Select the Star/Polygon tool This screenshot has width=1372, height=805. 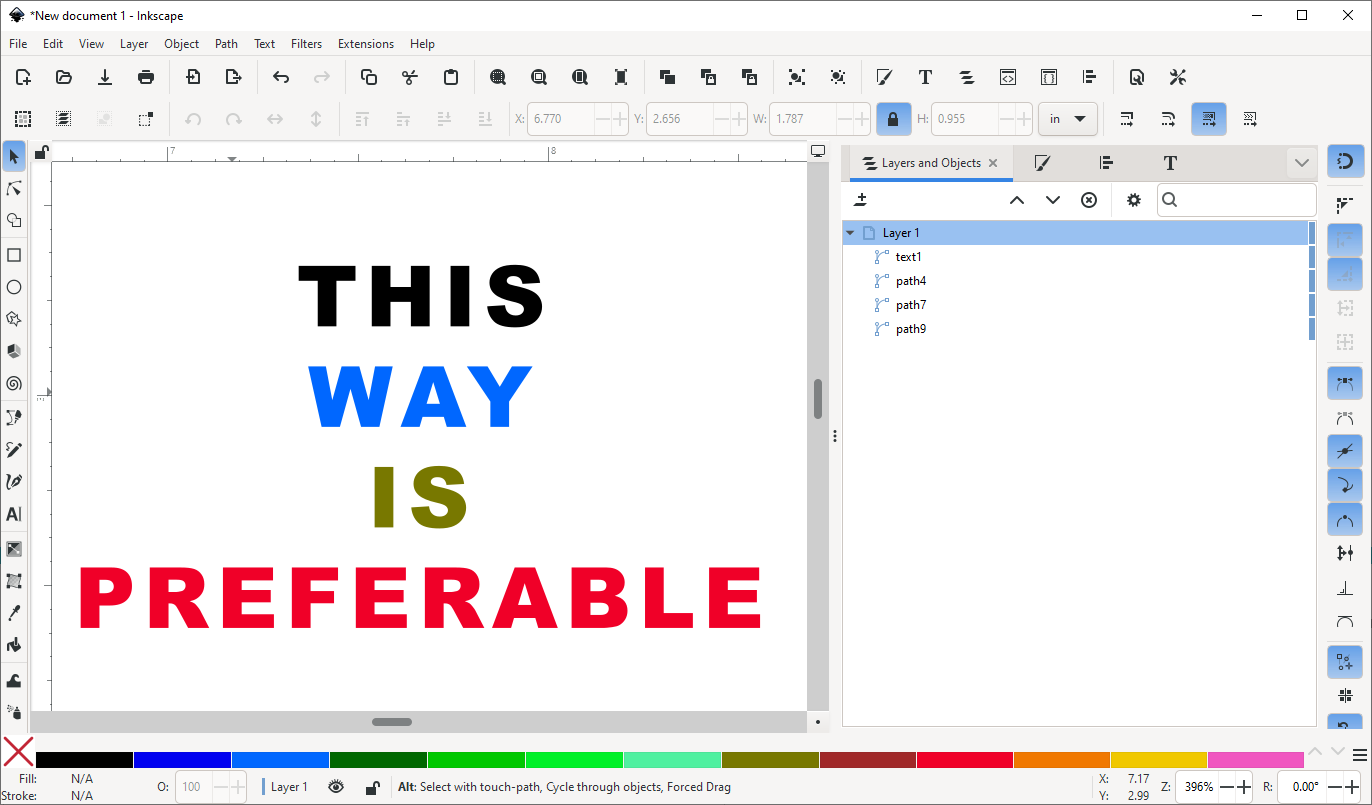tap(14, 319)
